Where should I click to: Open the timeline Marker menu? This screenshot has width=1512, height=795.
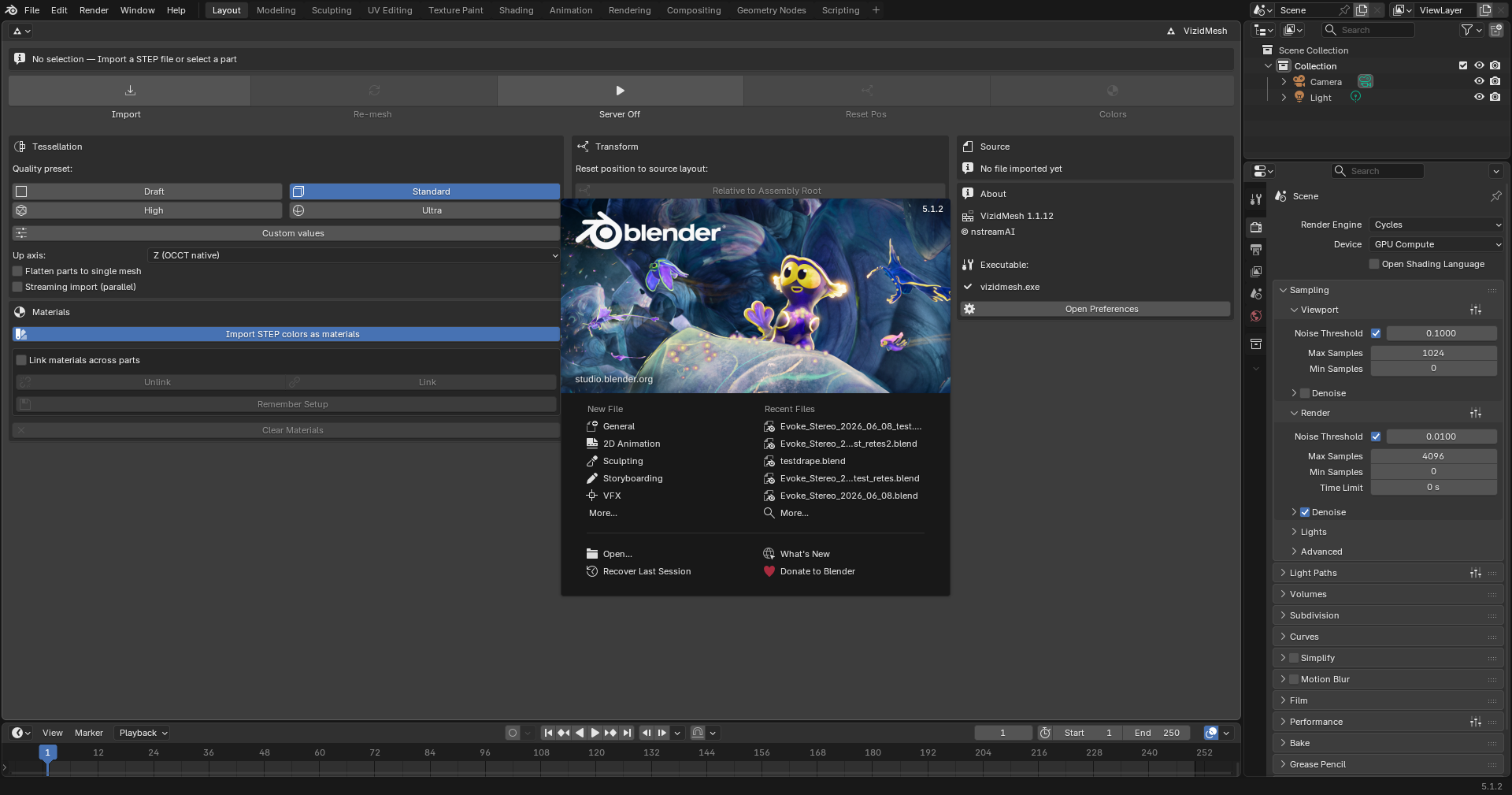coord(89,733)
